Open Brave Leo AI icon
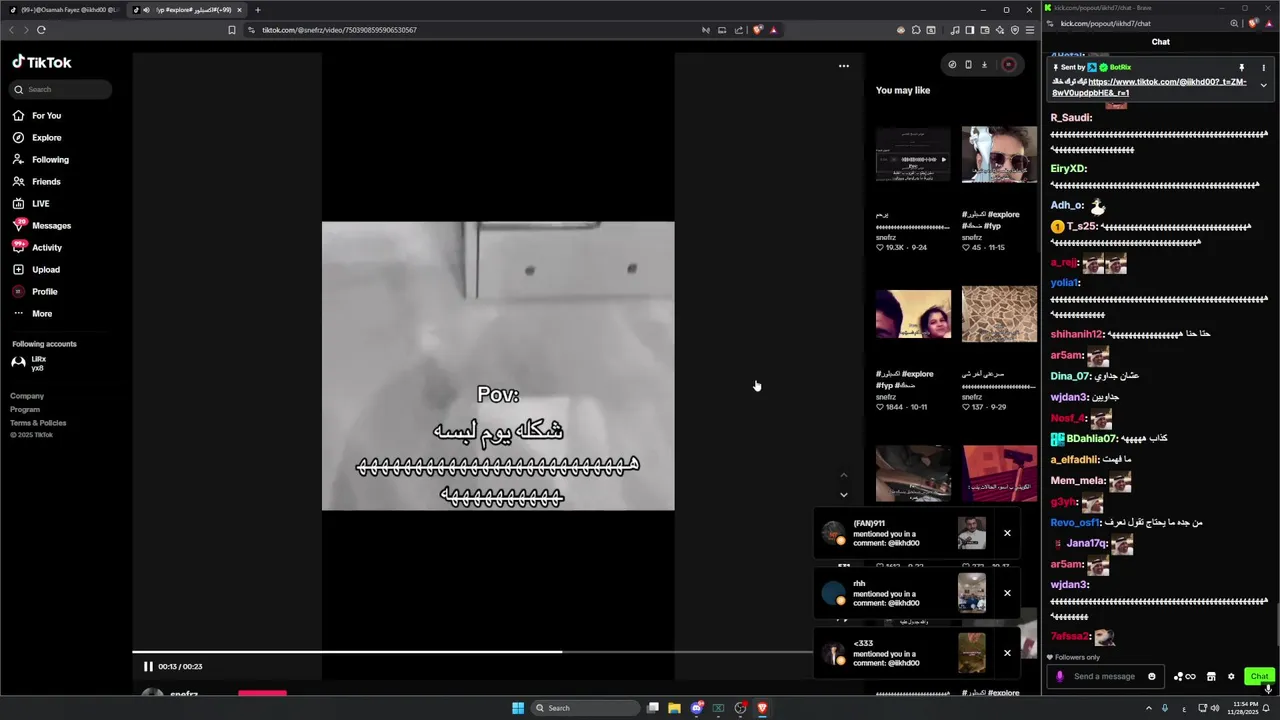Screen dimensions: 1280x720 point(1000,30)
